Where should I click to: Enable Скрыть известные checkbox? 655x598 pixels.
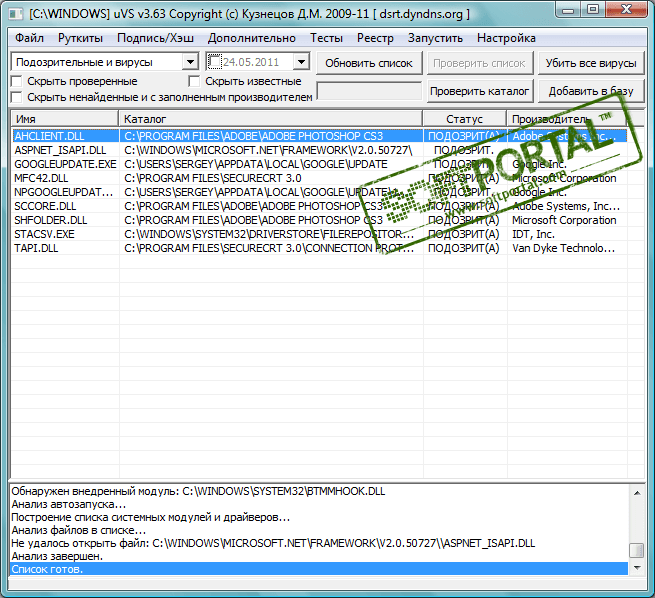[x=194, y=81]
